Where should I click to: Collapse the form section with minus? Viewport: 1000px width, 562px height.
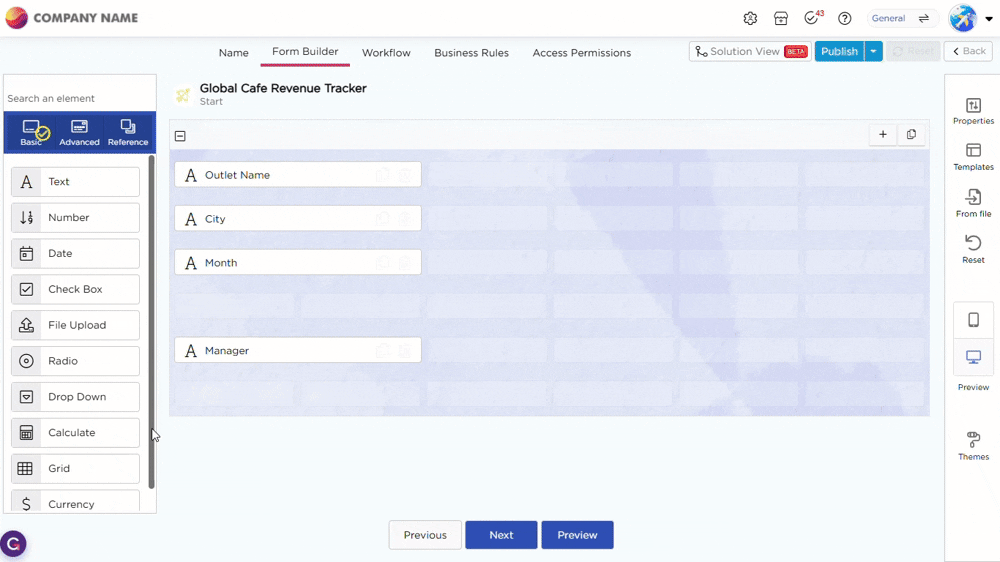click(x=180, y=136)
